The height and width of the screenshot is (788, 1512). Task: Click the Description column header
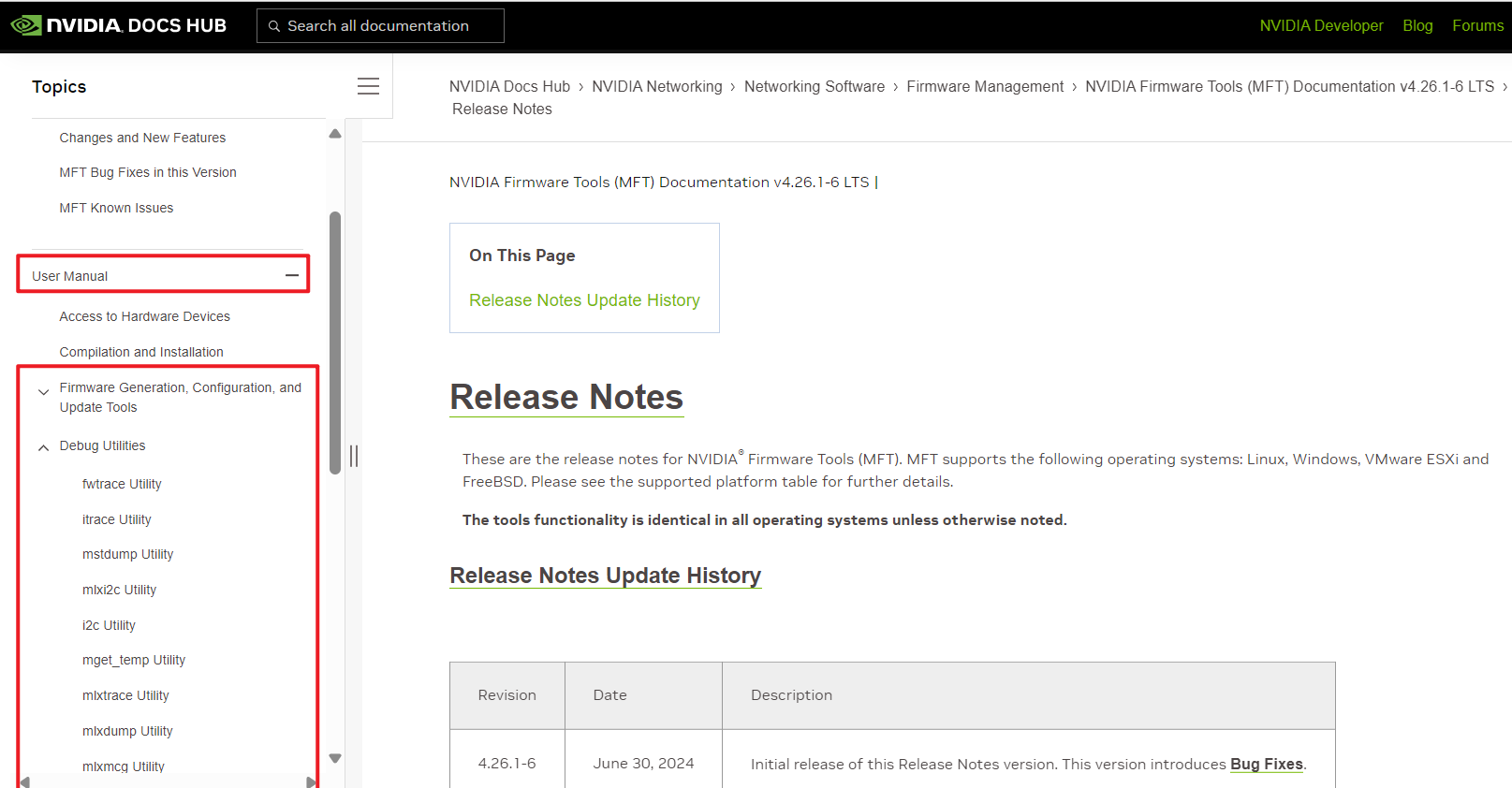coord(1029,695)
